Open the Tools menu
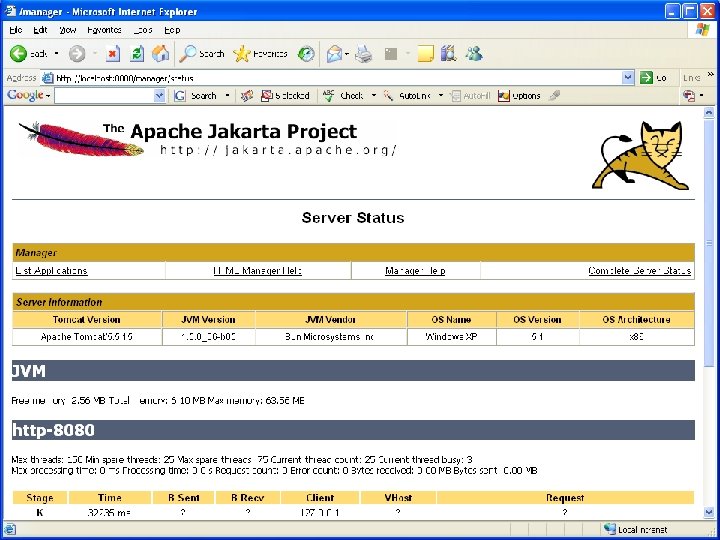 coord(143,30)
